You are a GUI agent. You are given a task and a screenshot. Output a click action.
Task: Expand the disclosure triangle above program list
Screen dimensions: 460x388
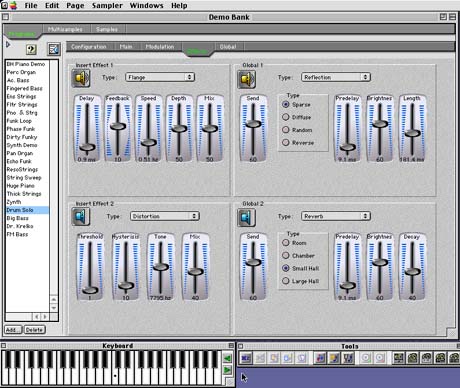pos(8,44)
